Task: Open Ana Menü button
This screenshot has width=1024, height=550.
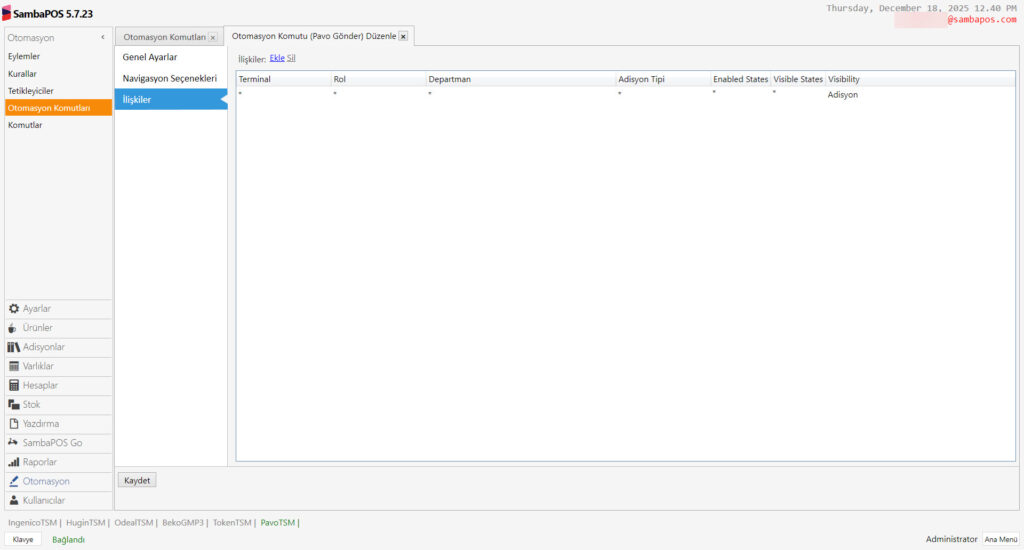Action: [x=1000, y=539]
